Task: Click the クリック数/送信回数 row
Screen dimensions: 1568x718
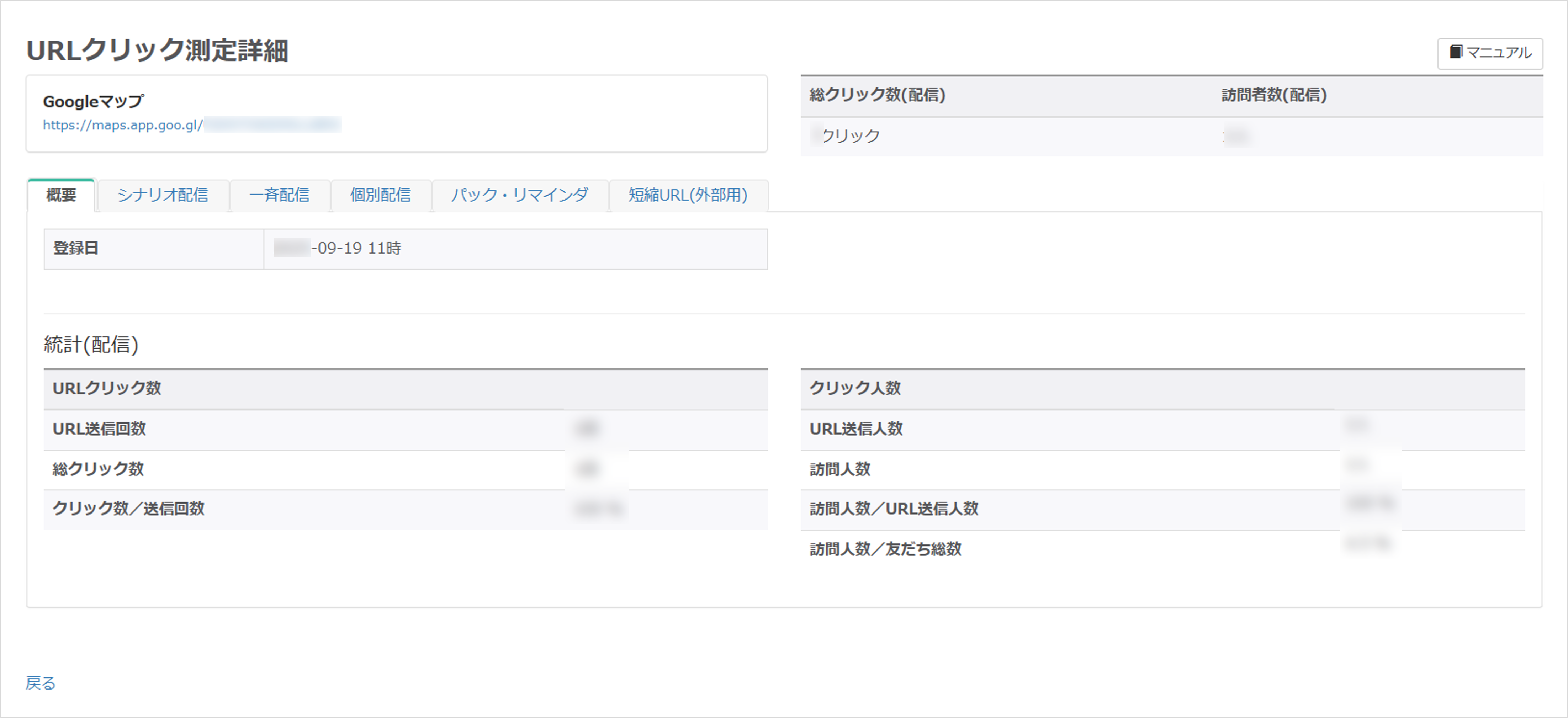Action: (x=128, y=509)
